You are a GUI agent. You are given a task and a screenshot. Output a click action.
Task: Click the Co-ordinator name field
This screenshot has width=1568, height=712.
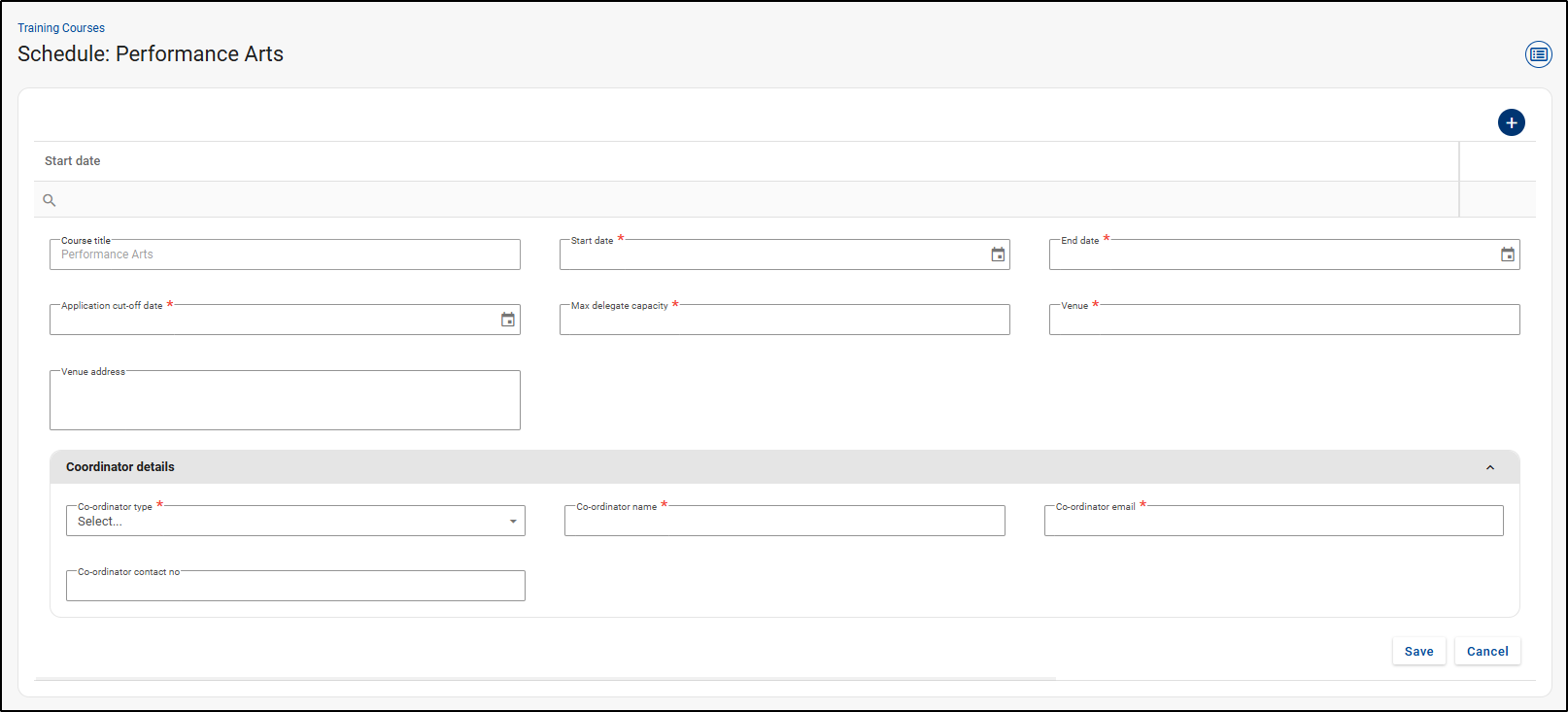click(784, 522)
